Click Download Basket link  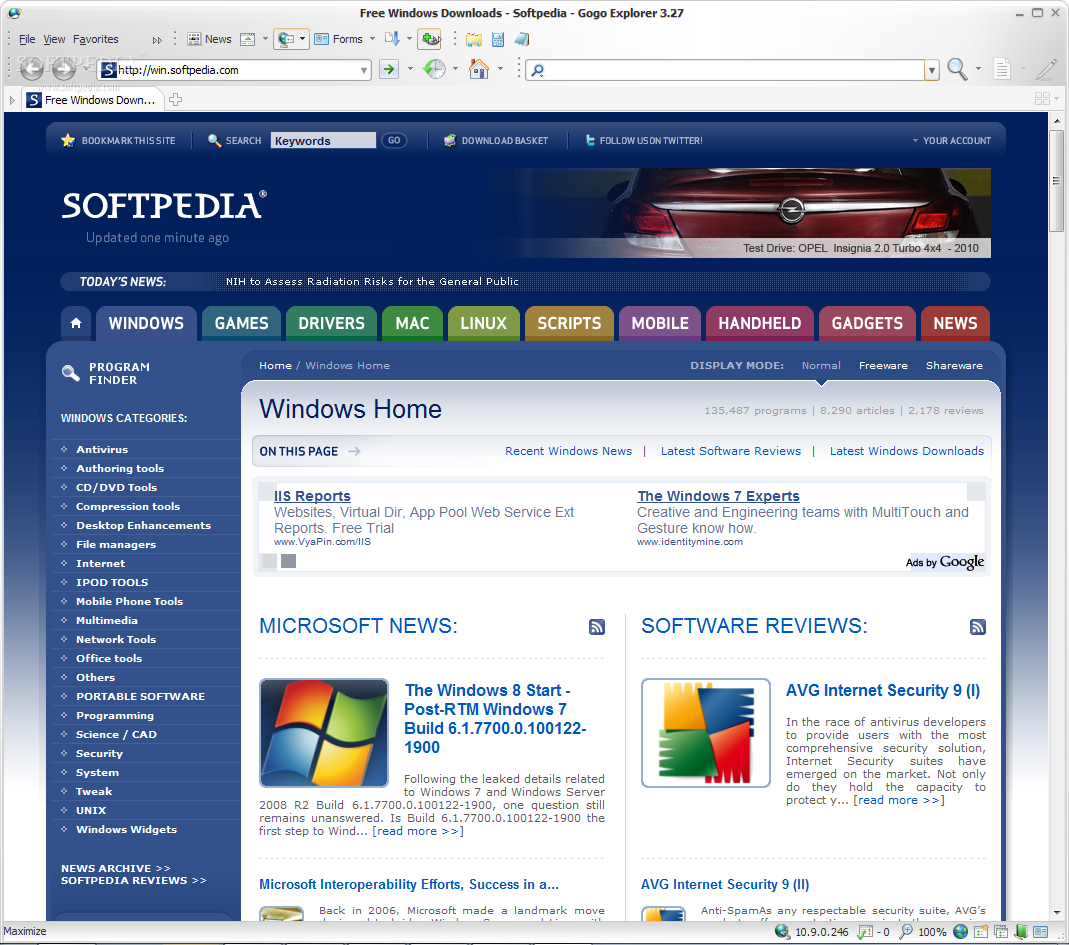click(x=496, y=140)
